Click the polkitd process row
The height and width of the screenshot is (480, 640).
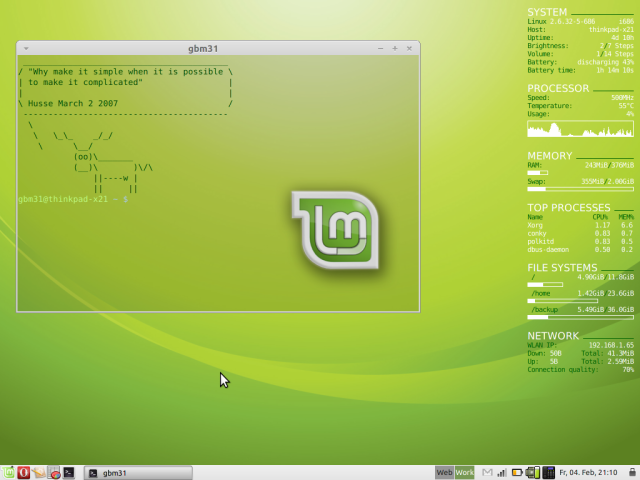tap(580, 241)
